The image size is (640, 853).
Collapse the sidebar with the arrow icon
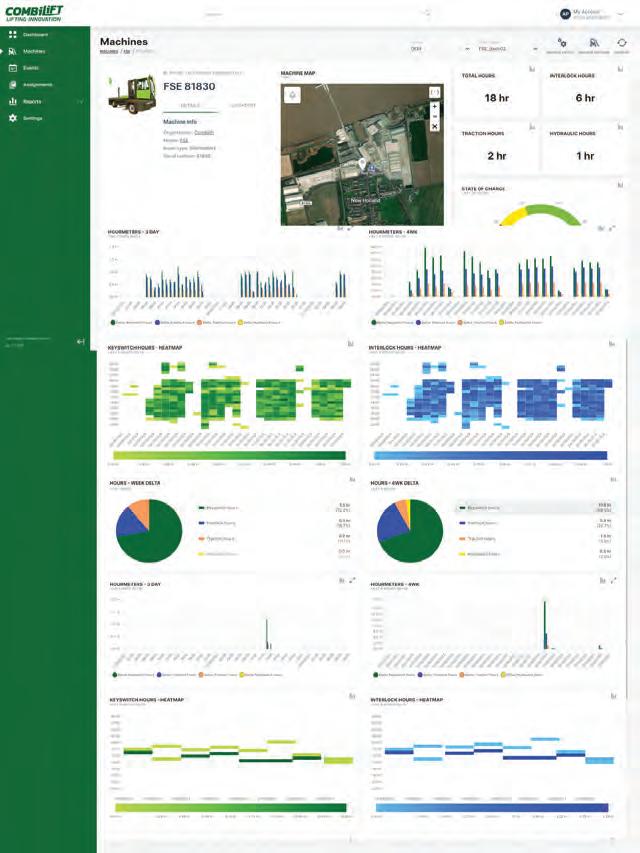tap(81, 341)
